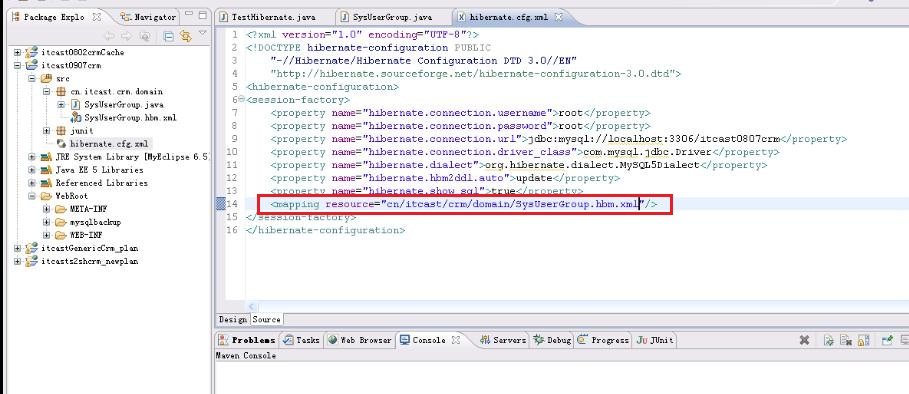Expand the WEB-INF folder
The width and height of the screenshot is (909, 394).
tap(46, 235)
